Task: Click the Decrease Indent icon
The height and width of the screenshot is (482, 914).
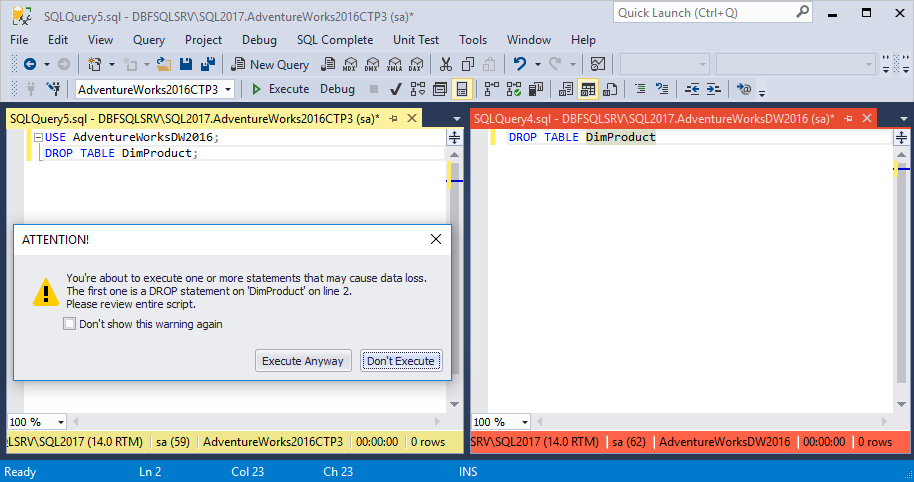Action: pos(692,89)
